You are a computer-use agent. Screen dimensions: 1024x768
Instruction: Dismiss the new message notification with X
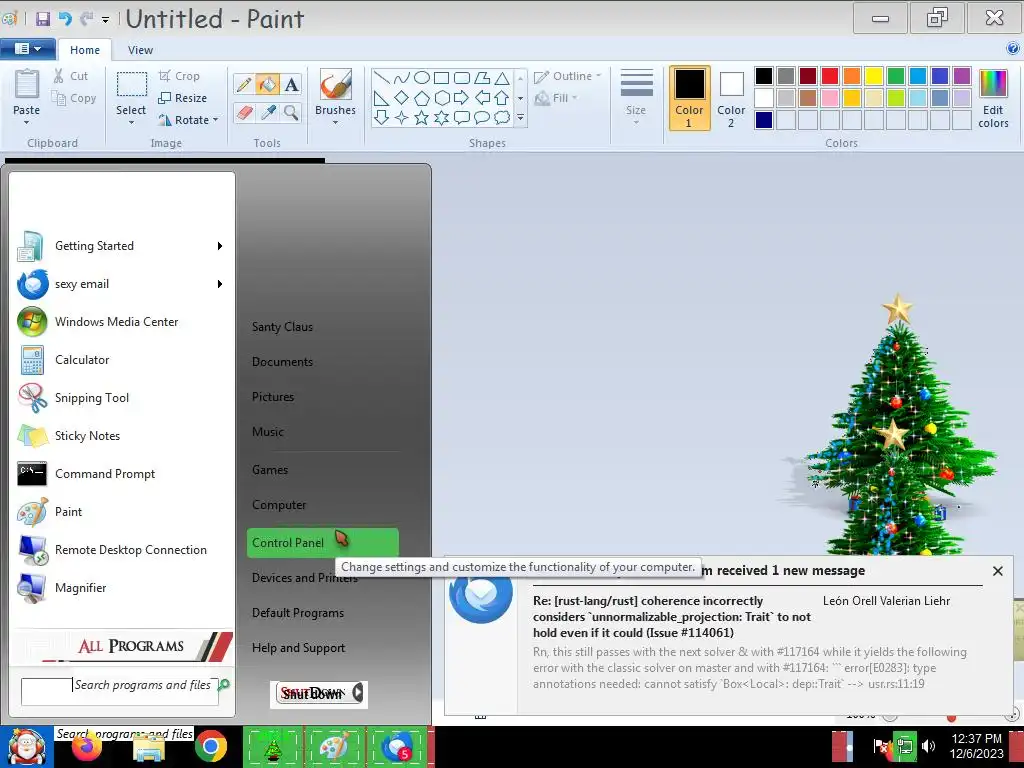pyautogui.click(x=997, y=571)
